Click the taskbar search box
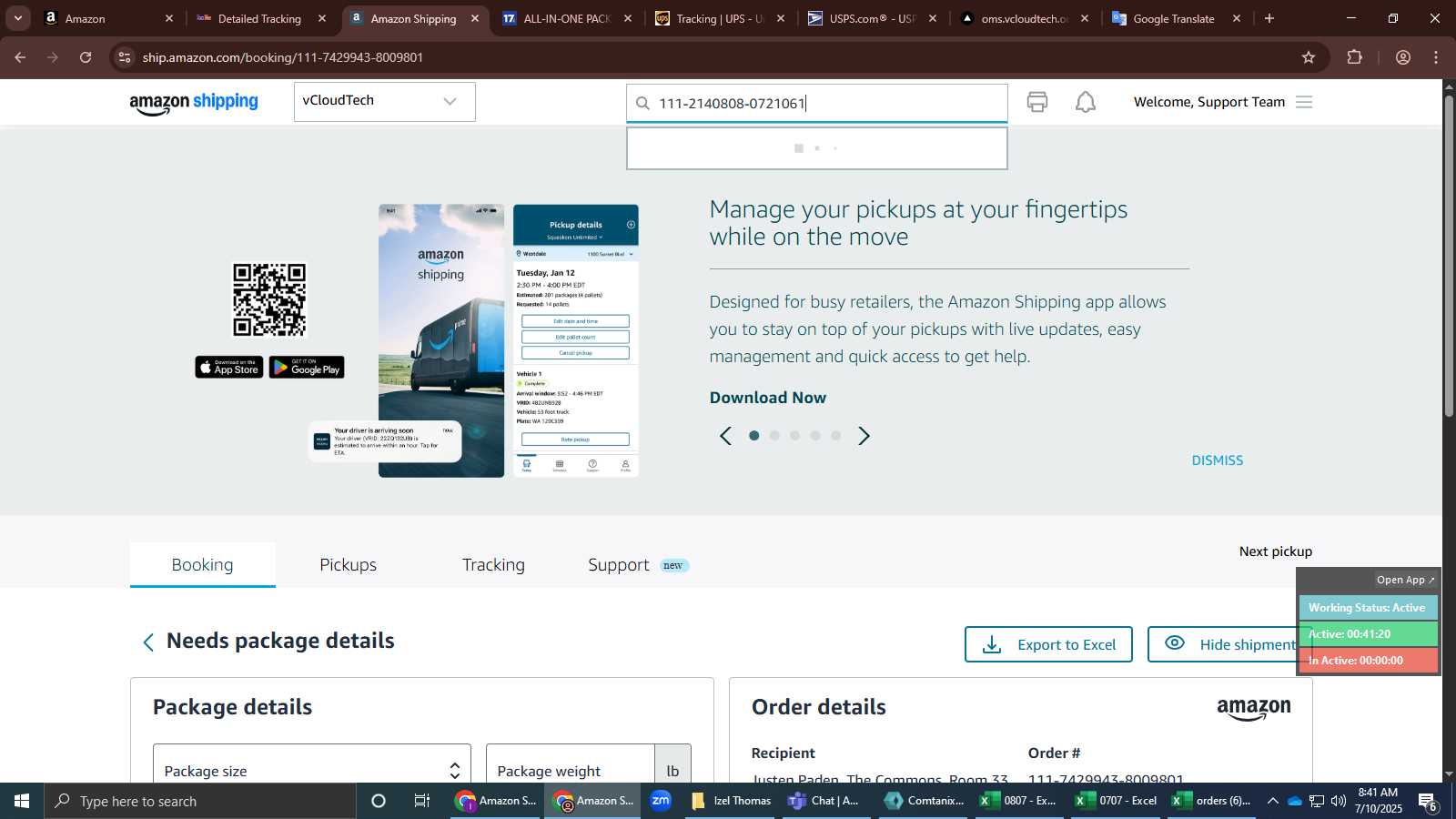This screenshot has width=1456, height=819. pyautogui.click(x=200, y=801)
